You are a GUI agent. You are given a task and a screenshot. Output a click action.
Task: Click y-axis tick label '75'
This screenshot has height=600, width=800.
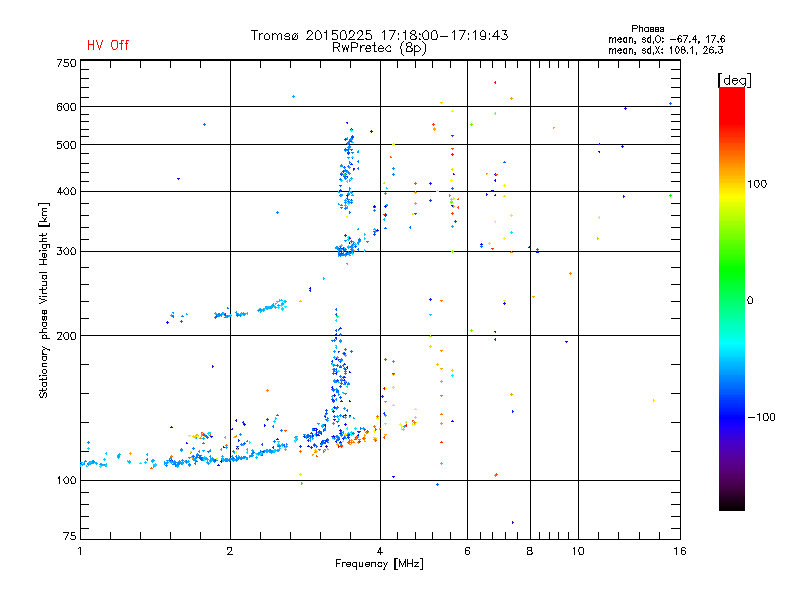click(x=70, y=536)
